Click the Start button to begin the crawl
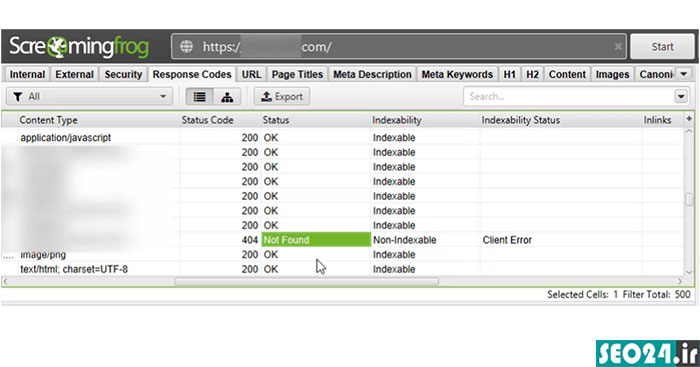The height and width of the screenshot is (367, 700). click(x=662, y=46)
